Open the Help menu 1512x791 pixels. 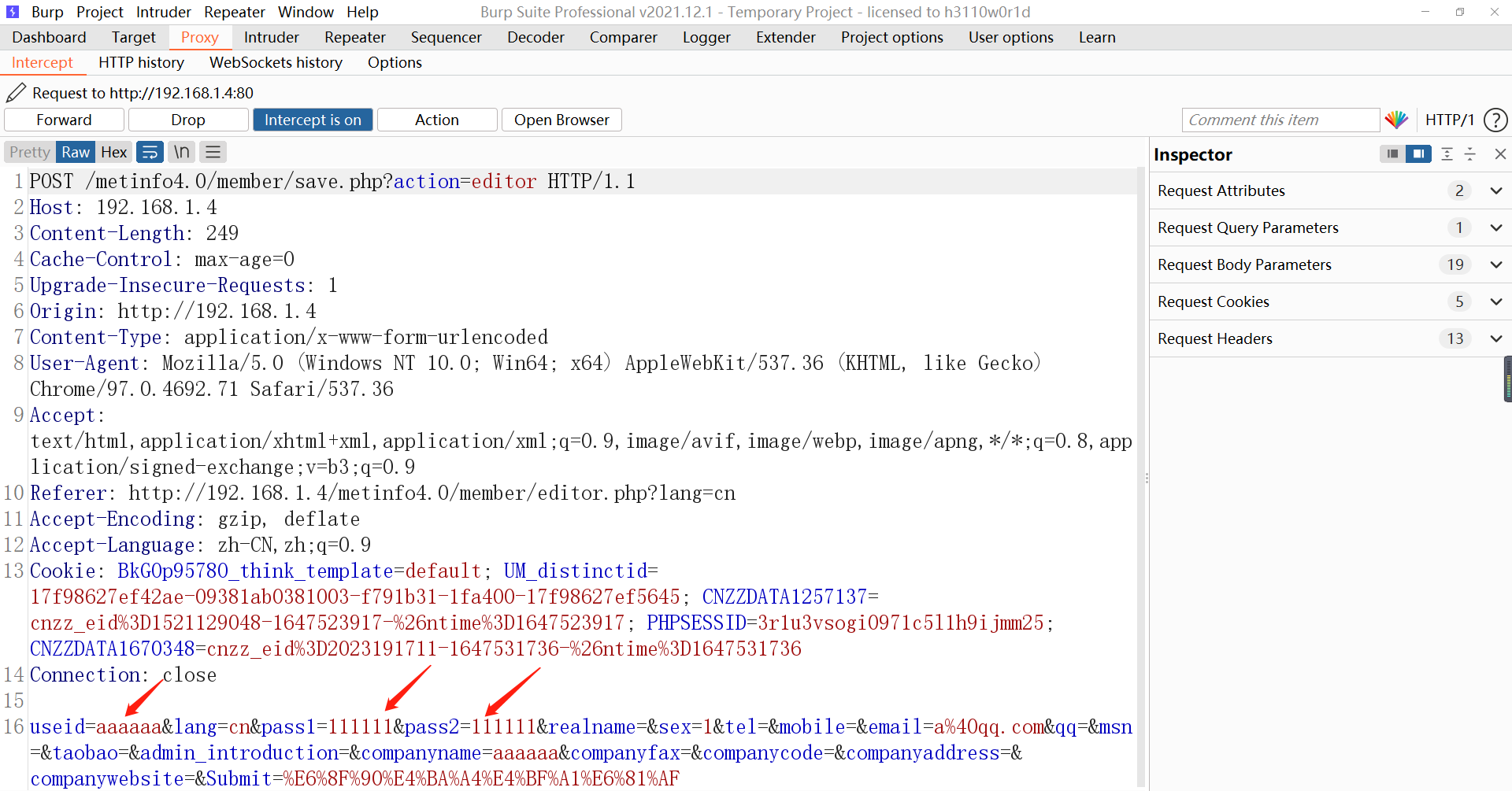[x=362, y=12]
